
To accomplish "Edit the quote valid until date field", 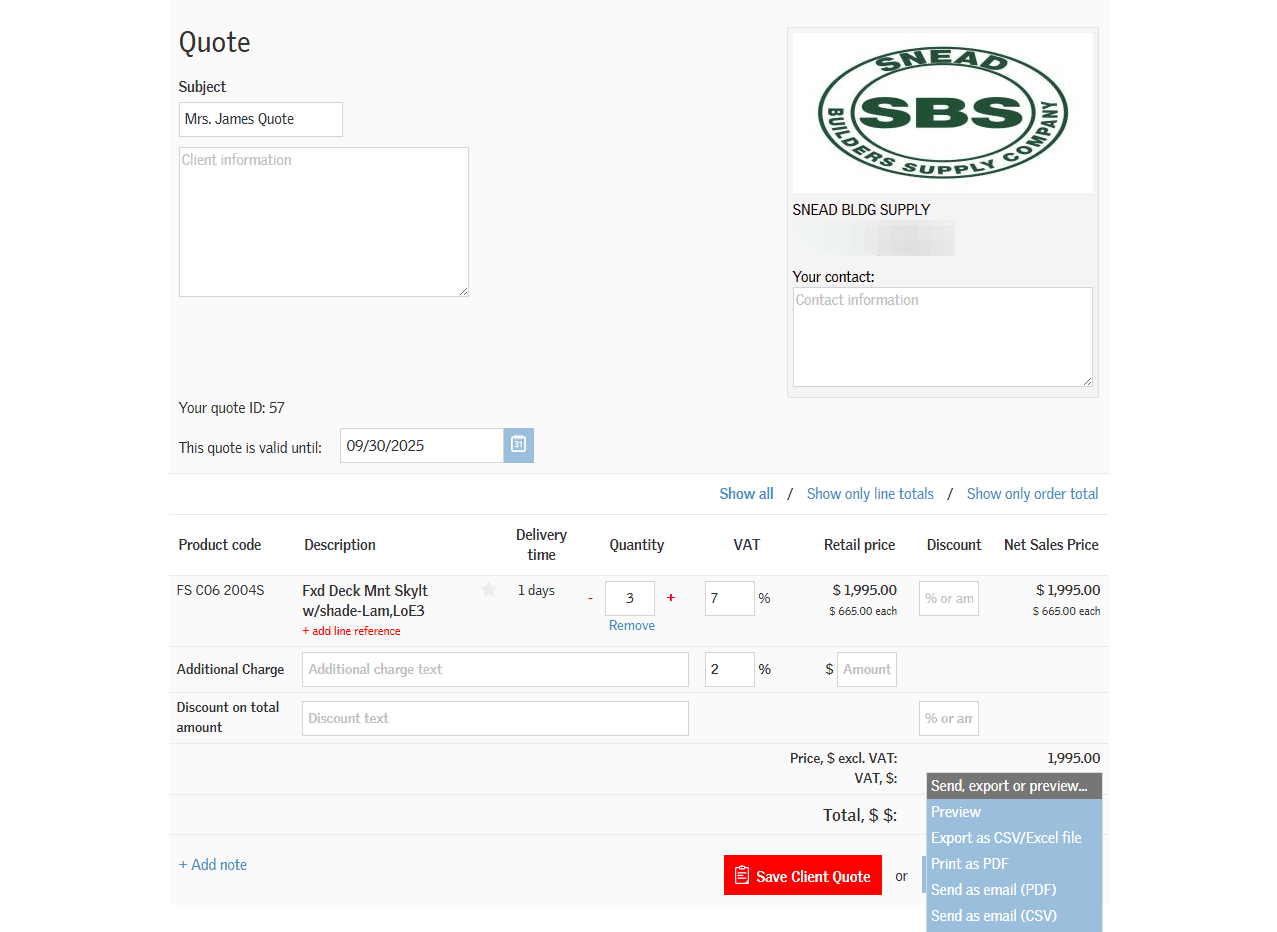I will [422, 445].
